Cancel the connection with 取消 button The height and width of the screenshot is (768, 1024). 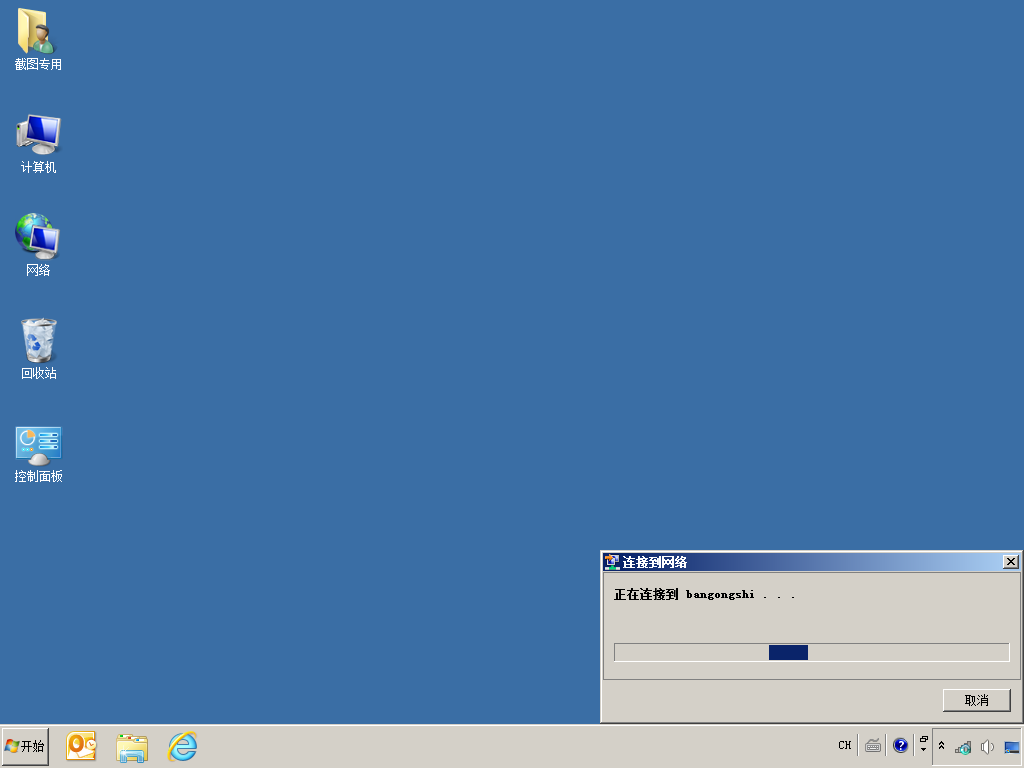(976, 700)
